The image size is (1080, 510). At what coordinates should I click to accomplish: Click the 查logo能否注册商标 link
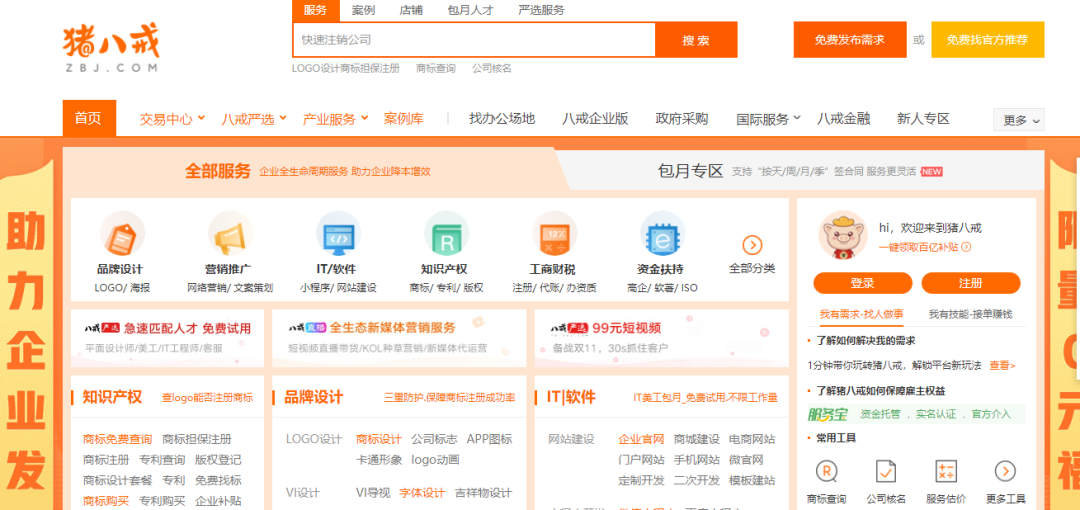click(x=207, y=398)
